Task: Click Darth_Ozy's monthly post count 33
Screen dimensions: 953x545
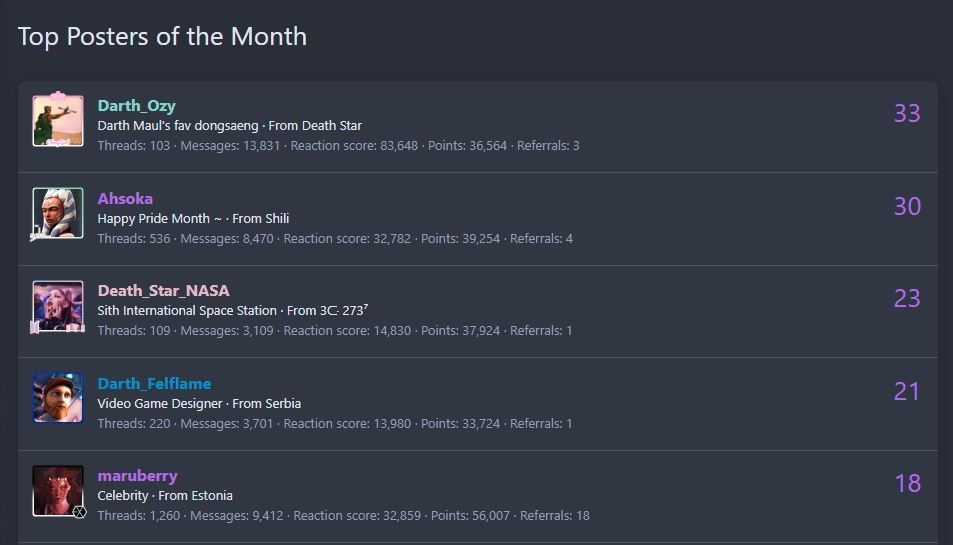Action: [907, 114]
